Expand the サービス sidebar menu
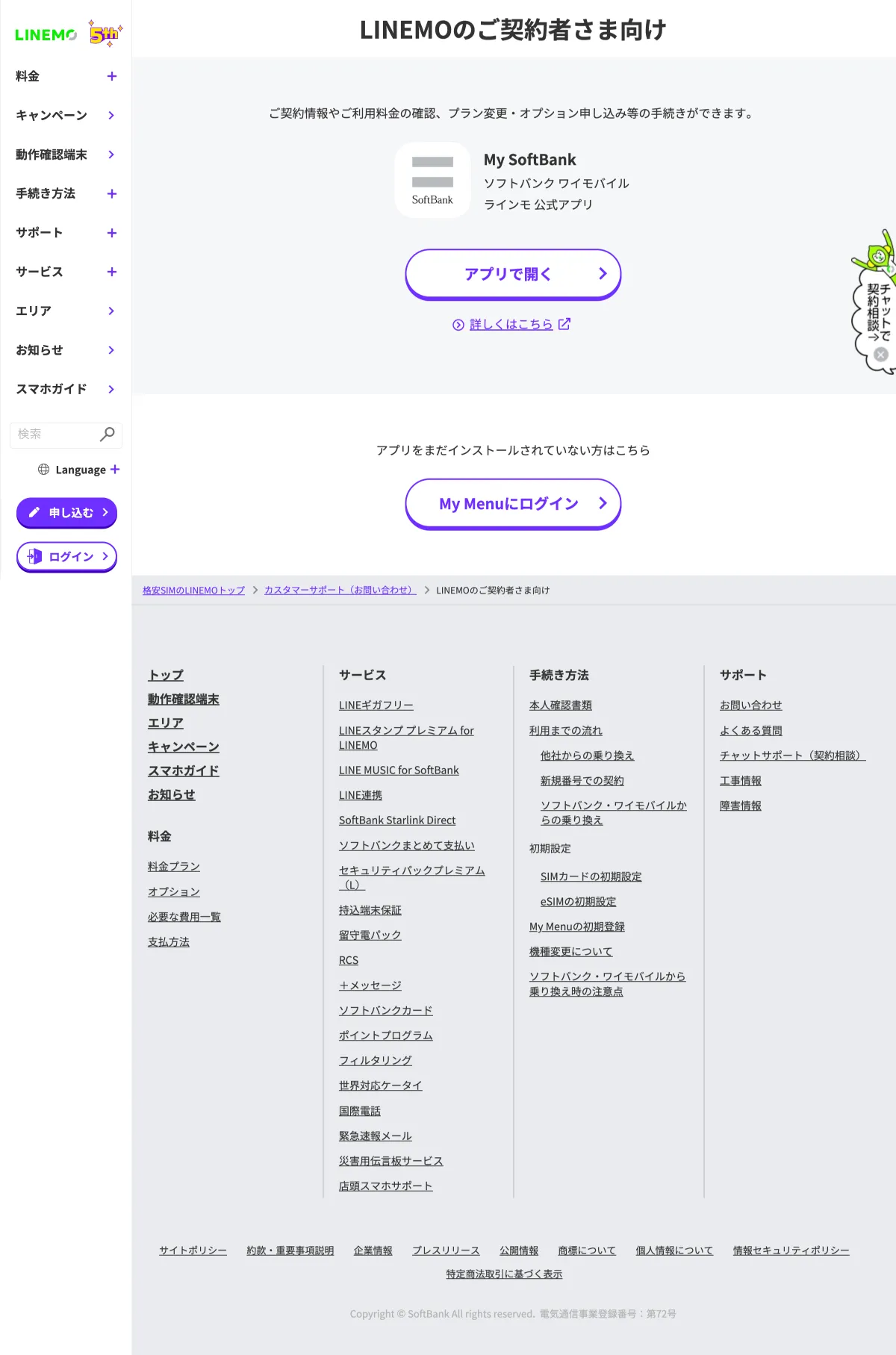Screen dimensions: 896x1355 pyautogui.click(x=112, y=272)
